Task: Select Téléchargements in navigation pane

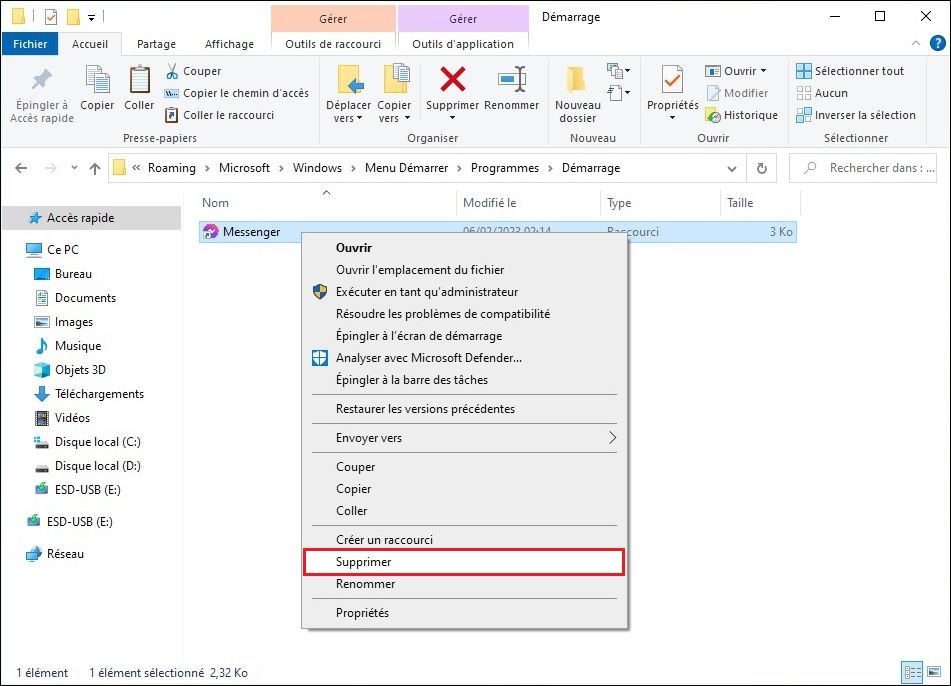Action: [99, 394]
